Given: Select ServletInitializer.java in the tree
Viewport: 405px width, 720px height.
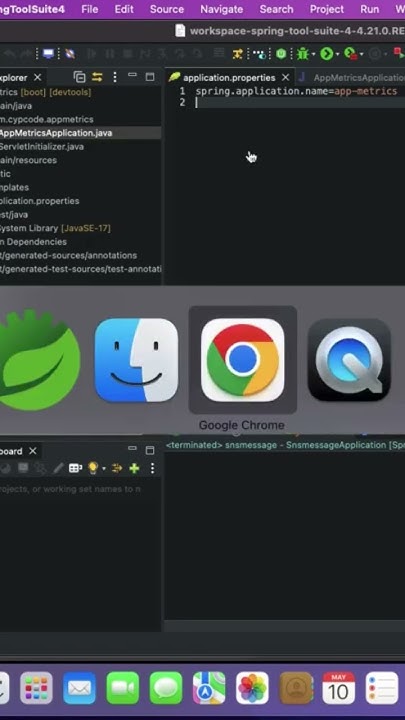Looking at the screenshot, I should [42, 147].
